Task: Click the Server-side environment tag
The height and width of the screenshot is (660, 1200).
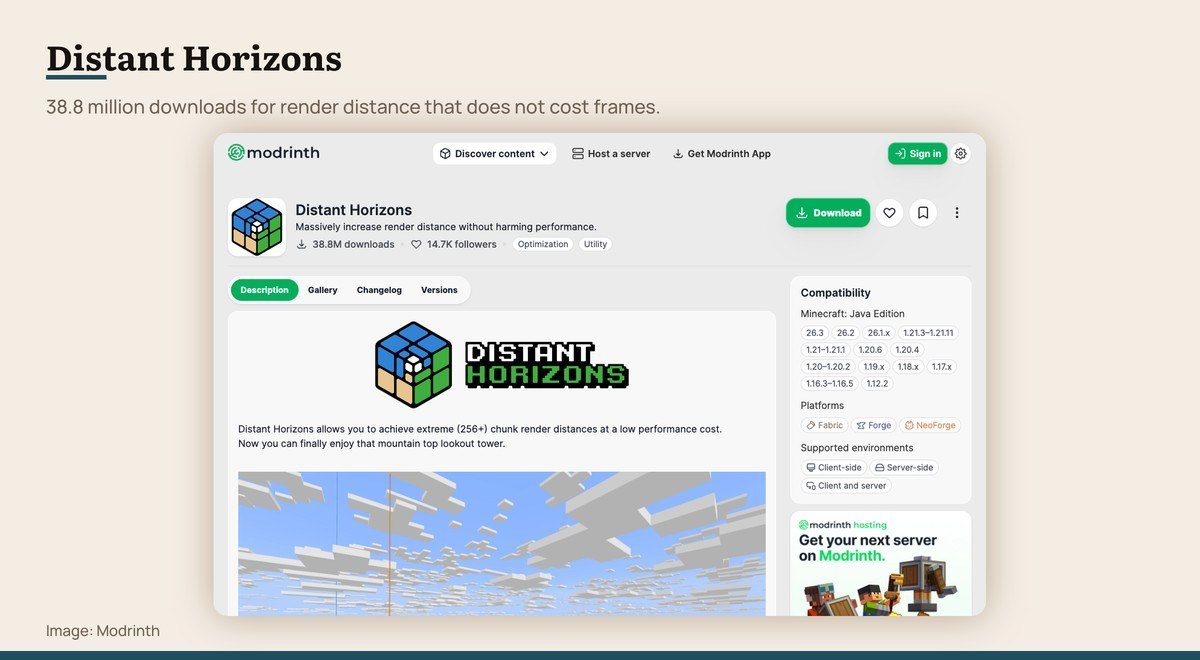Action: (904, 468)
